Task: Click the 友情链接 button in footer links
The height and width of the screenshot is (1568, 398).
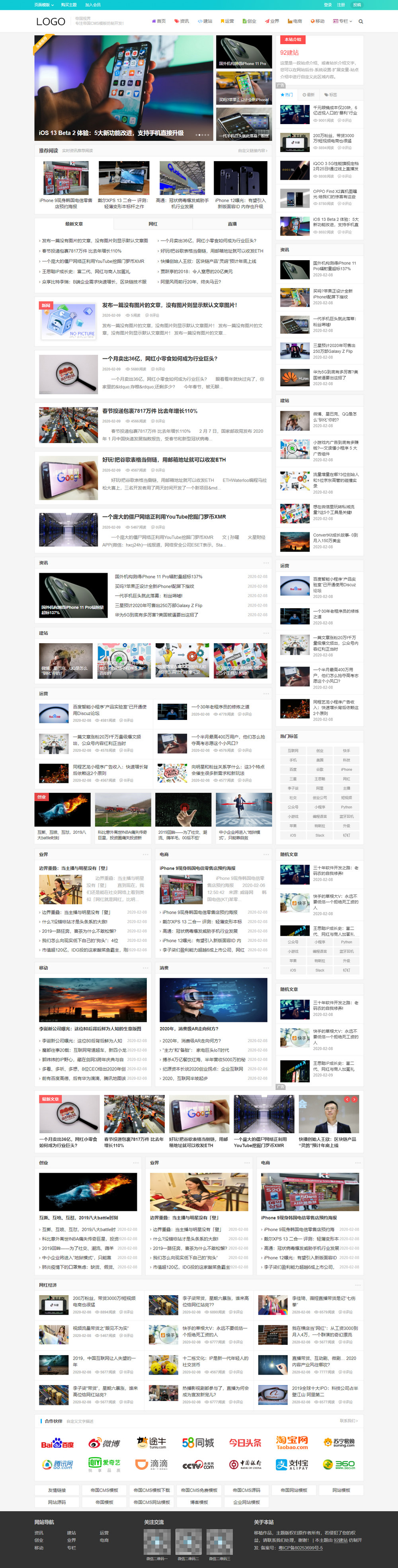Action: click(57, 1490)
